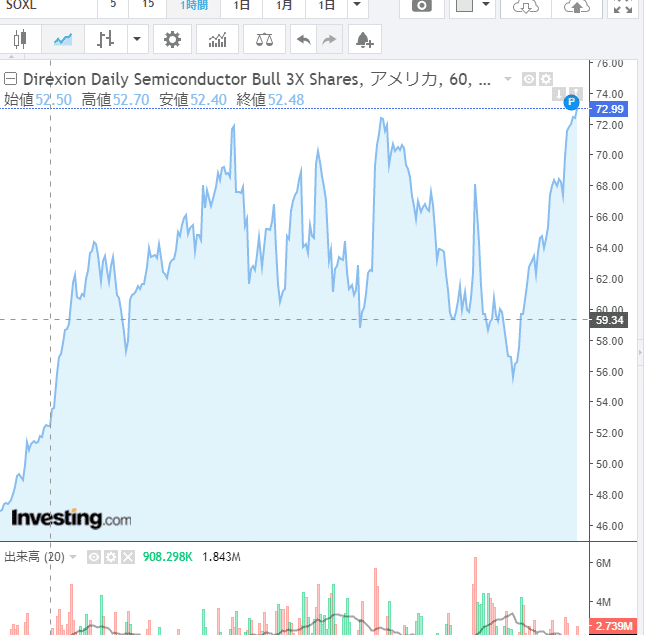Click the 安値 52.40 low value

pos(193,100)
